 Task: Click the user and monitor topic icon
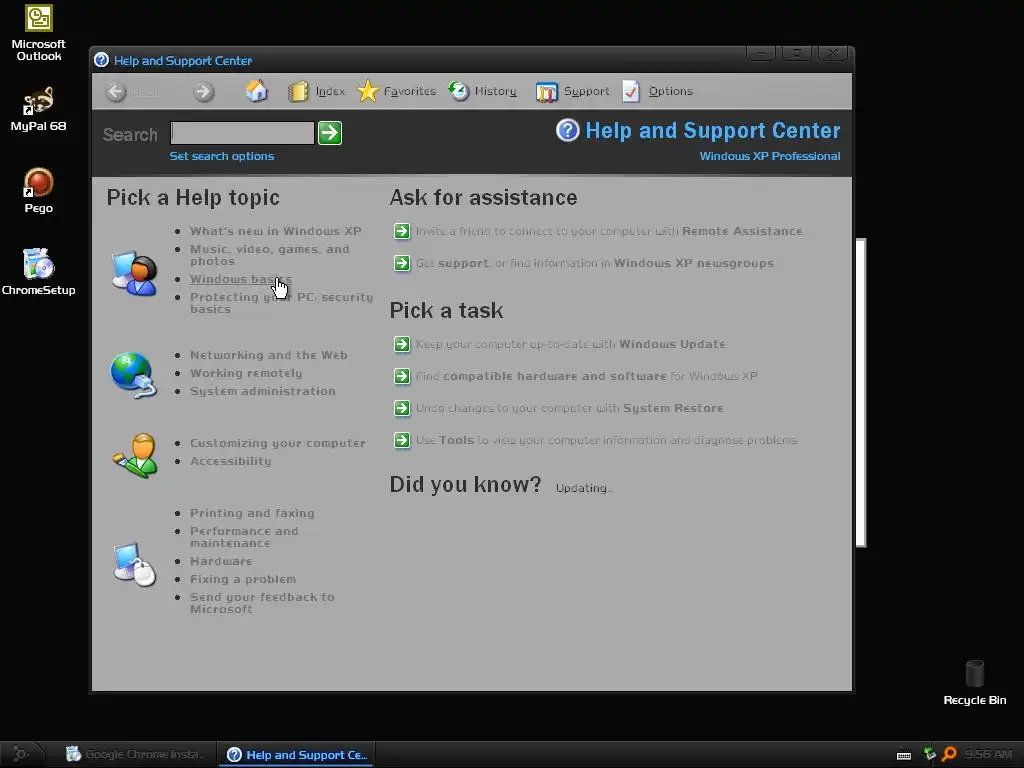click(x=135, y=273)
